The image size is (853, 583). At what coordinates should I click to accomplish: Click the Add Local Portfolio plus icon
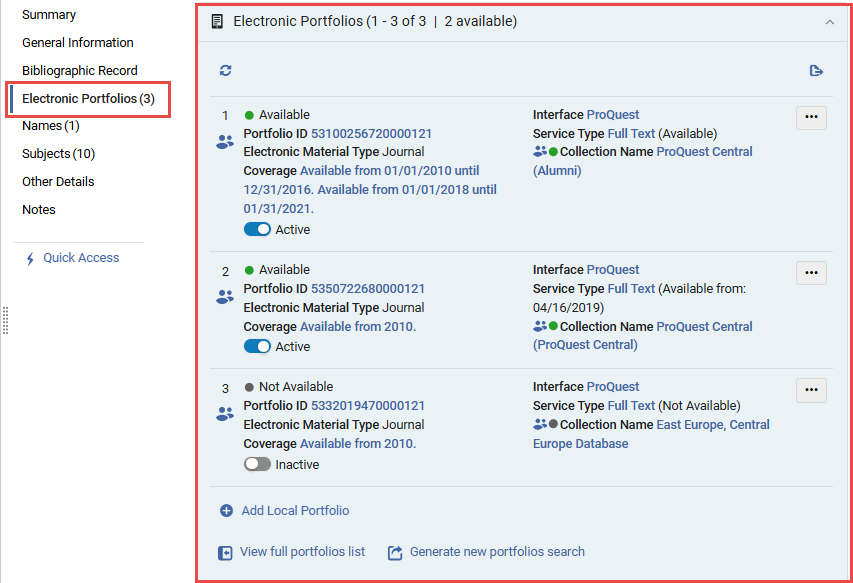(226, 511)
